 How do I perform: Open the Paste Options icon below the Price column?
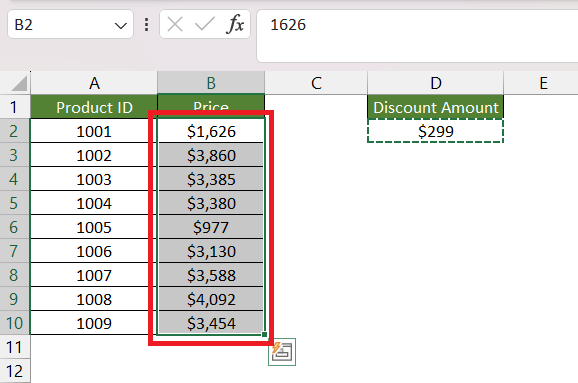pos(282,352)
